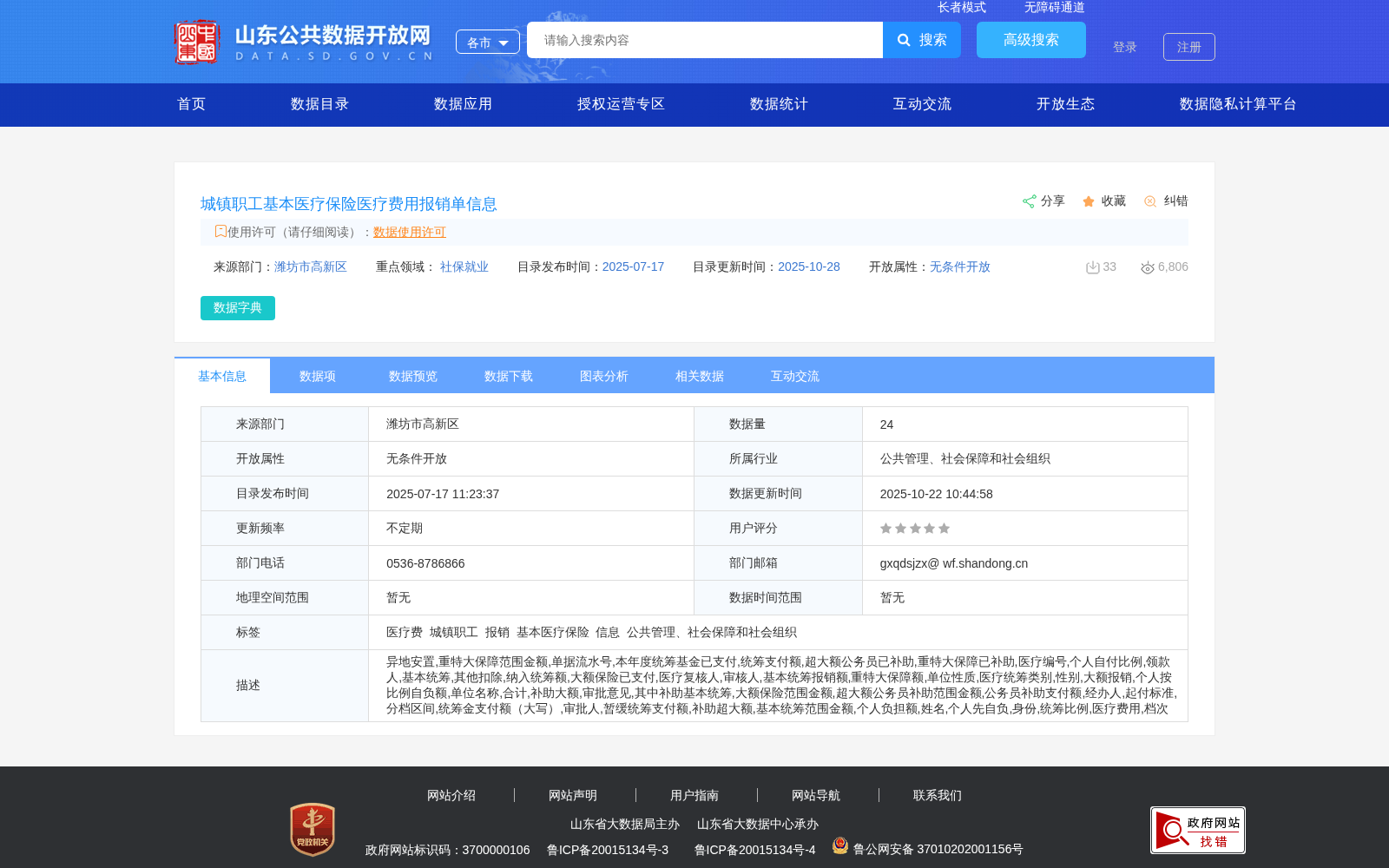
Task: Open 联系我们 footer link
Action: coord(938,795)
